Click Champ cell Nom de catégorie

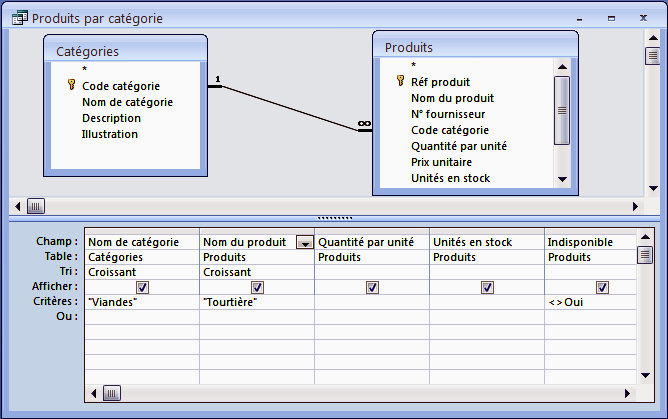(x=142, y=242)
